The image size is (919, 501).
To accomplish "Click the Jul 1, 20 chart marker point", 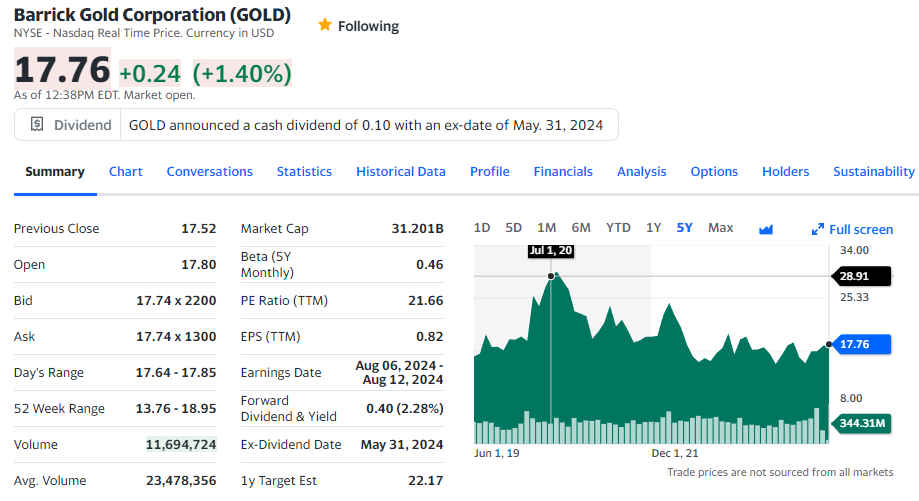I will click(551, 275).
